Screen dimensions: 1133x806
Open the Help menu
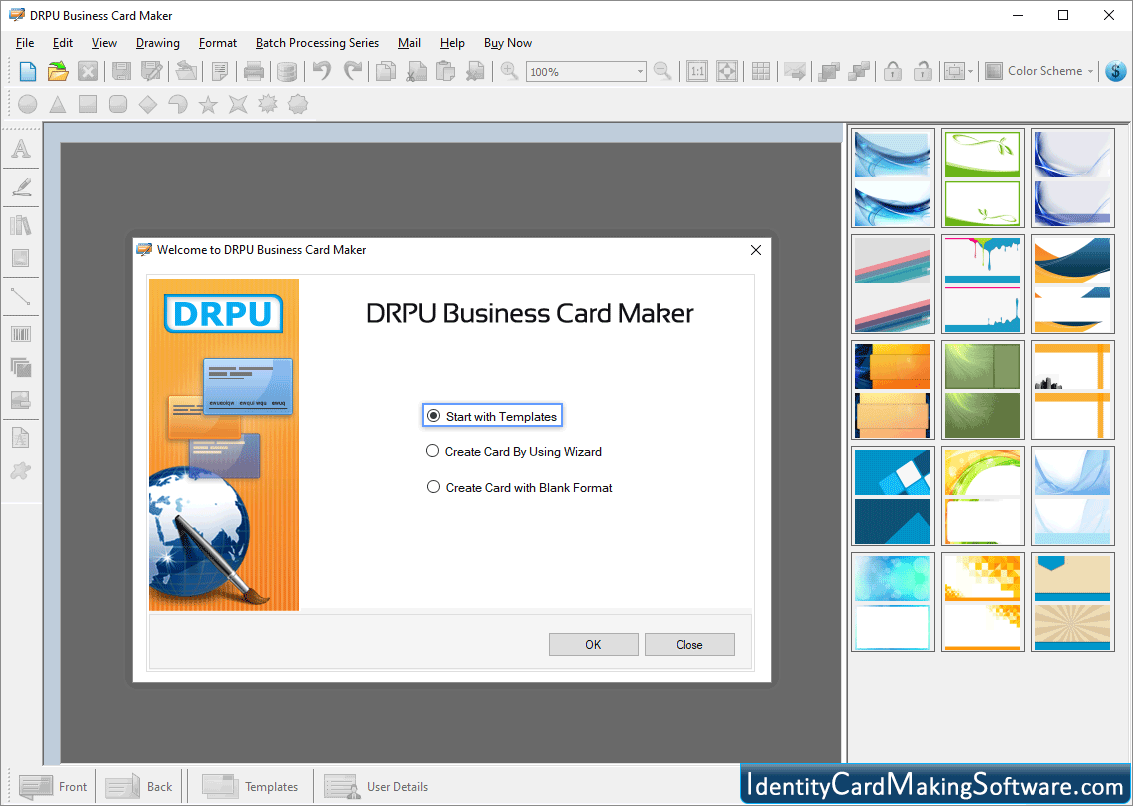tap(452, 43)
